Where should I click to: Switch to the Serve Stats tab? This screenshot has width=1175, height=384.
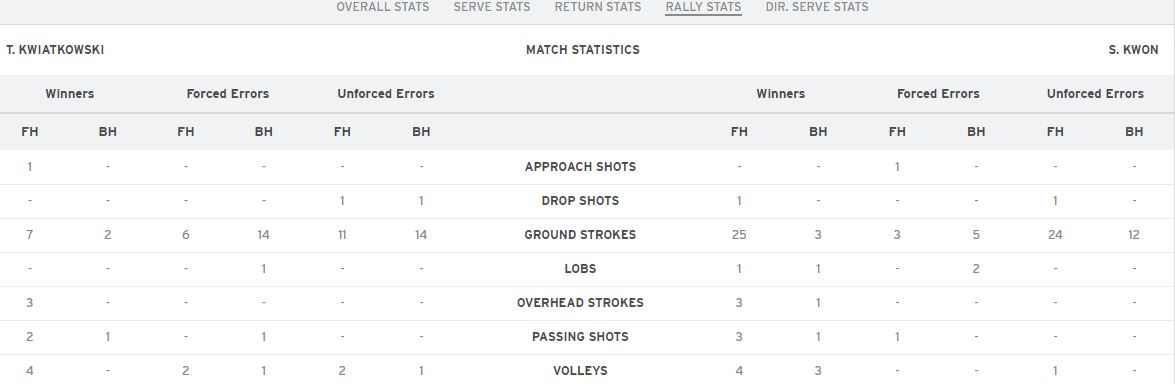point(492,7)
